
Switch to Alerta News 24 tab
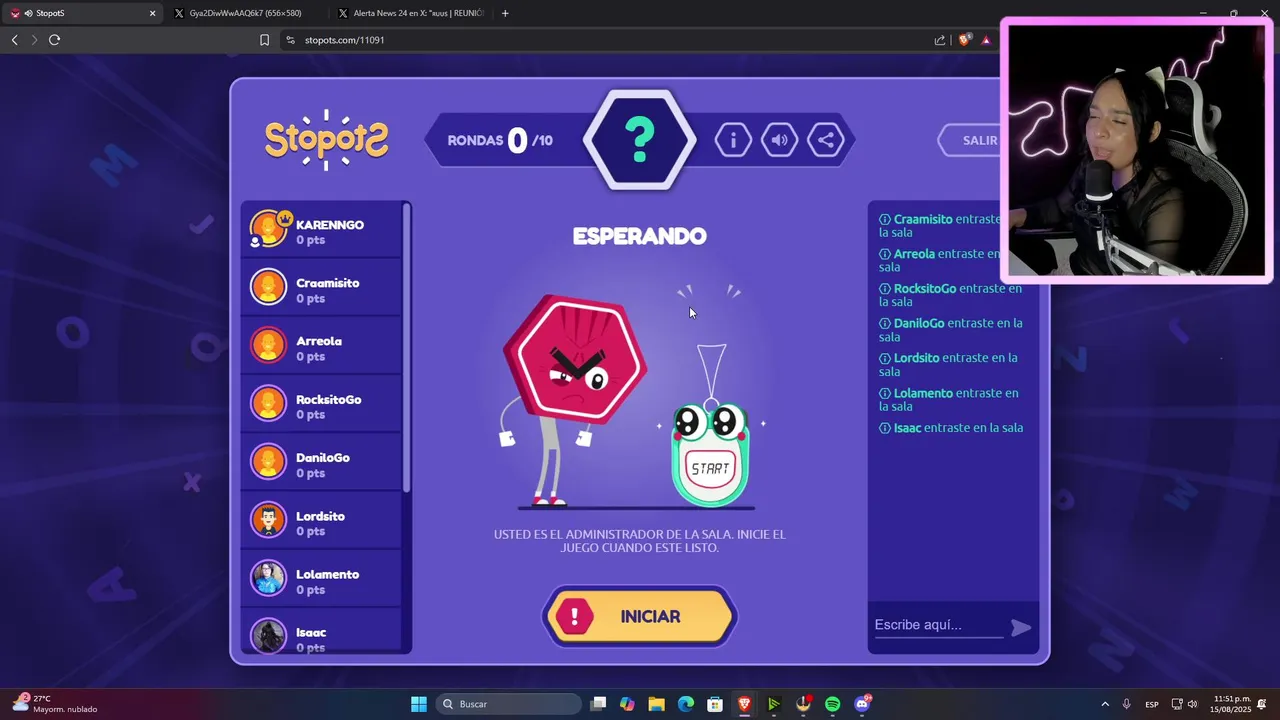(410, 13)
